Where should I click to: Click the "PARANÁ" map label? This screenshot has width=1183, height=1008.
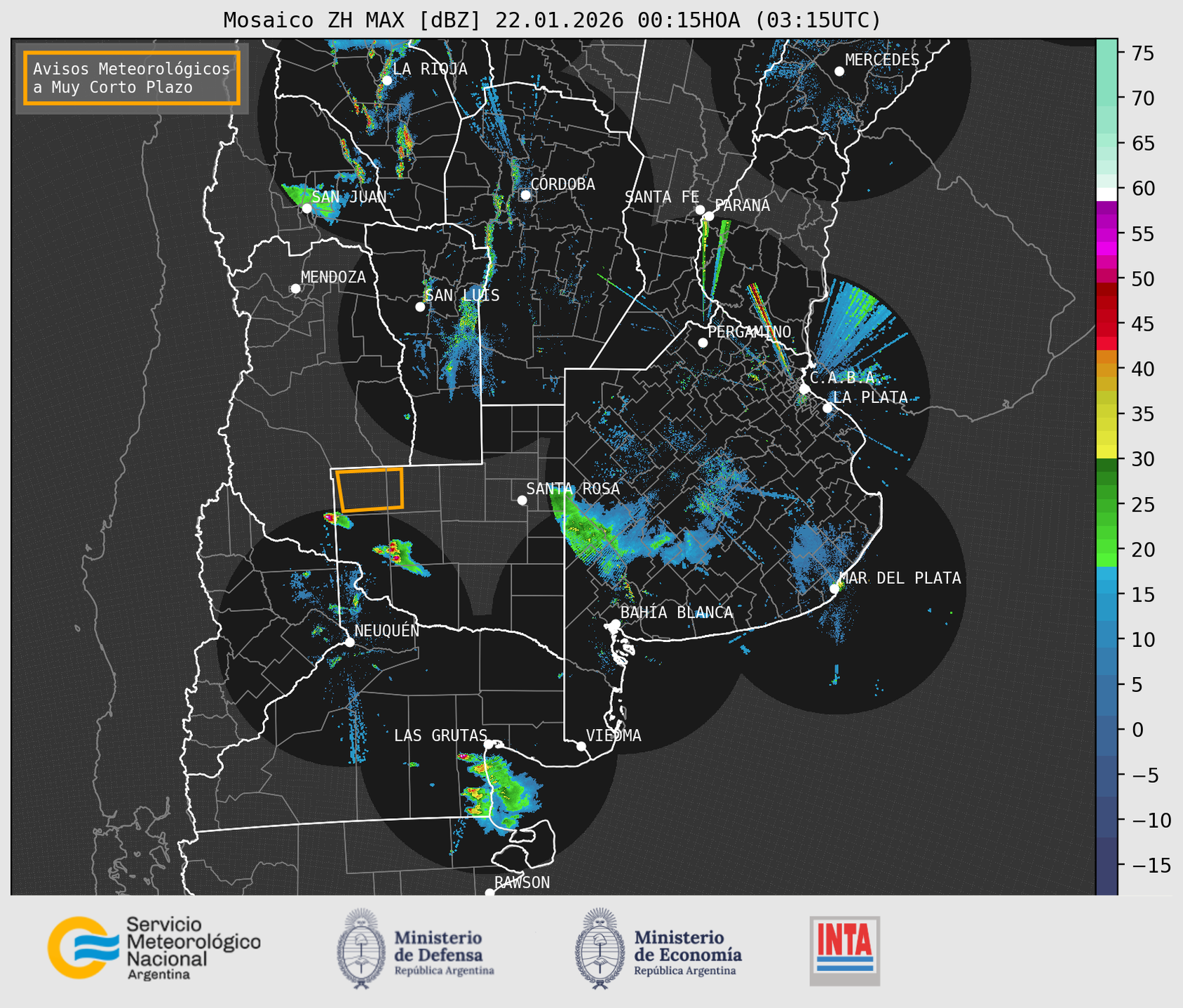742,205
